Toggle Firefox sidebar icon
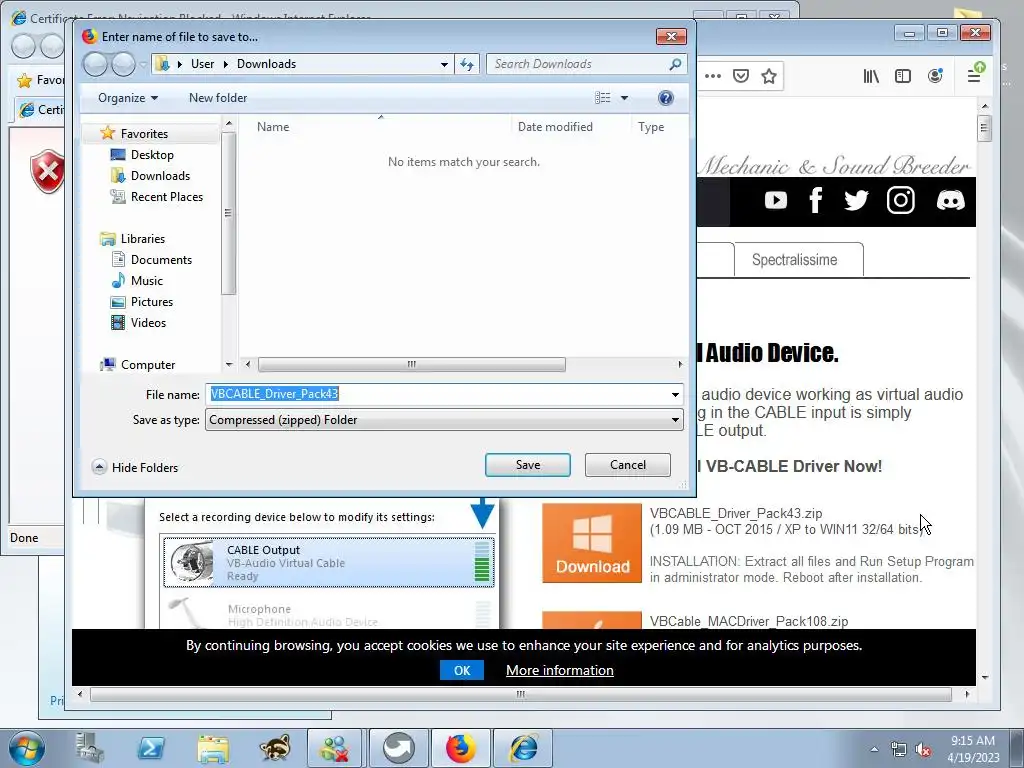The width and height of the screenshot is (1024, 768). (x=903, y=76)
